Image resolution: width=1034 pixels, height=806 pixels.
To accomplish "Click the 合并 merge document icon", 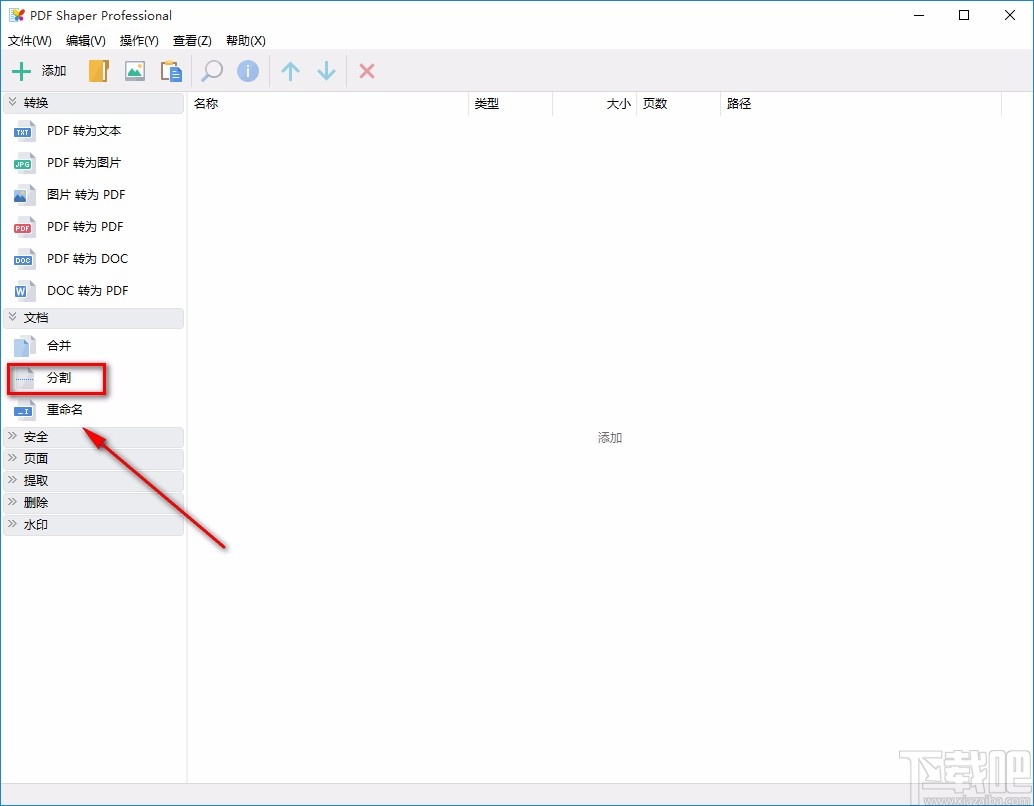I will point(24,346).
